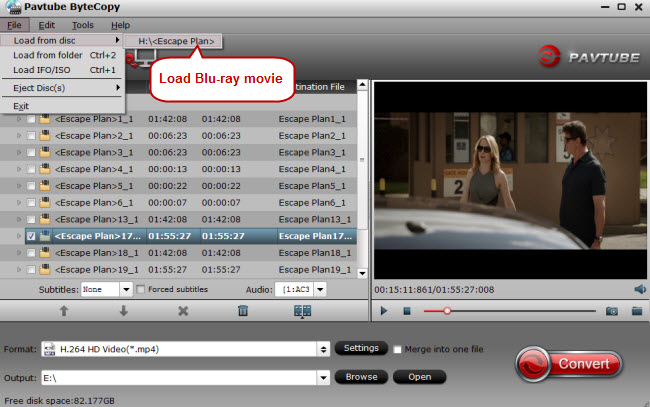Choose Exit from File menu
The image size is (650, 407).
(62, 106)
